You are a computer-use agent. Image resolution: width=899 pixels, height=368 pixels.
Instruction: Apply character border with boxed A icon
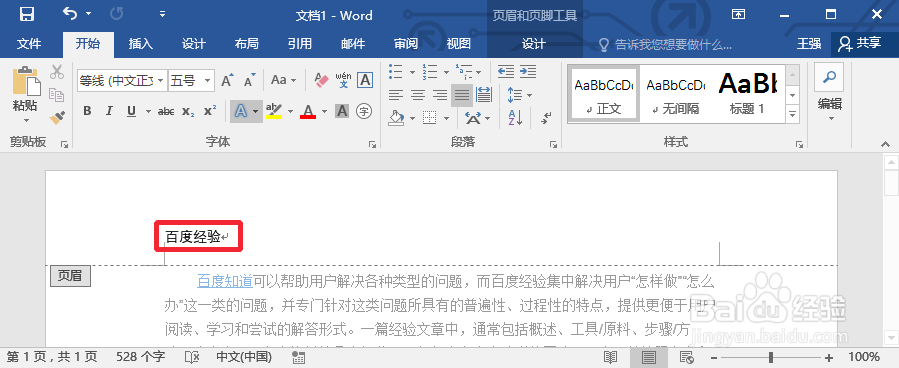(365, 80)
